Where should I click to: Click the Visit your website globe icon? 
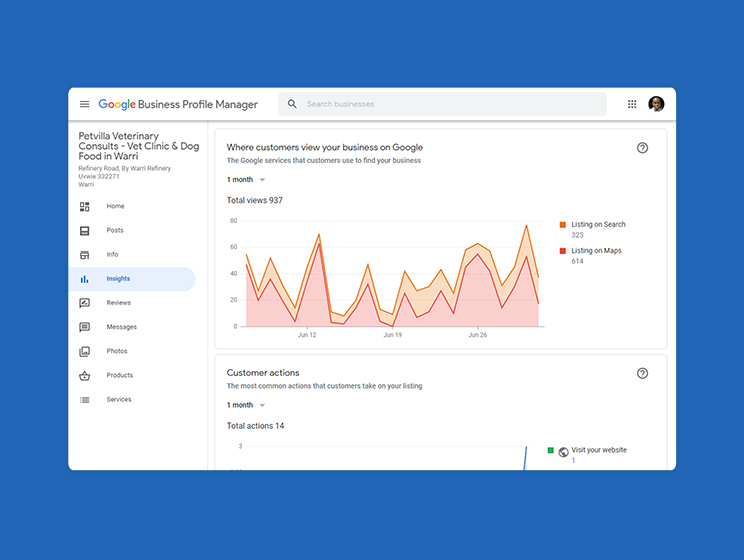pyautogui.click(x=563, y=452)
